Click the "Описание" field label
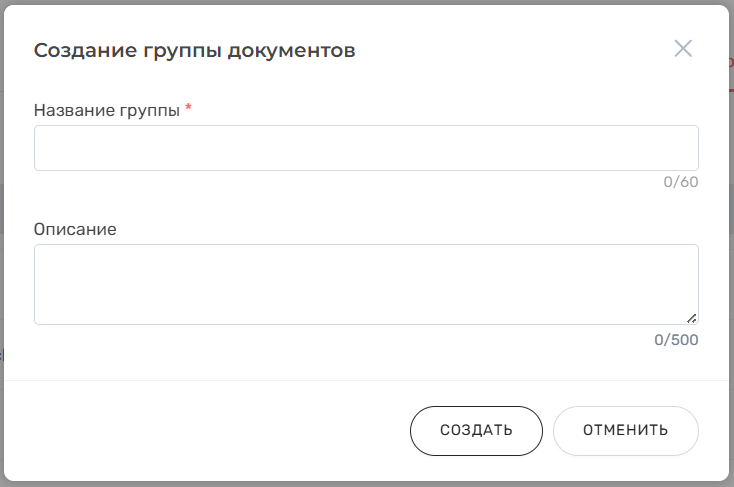This screenshot has width=734, height=487. click(75, 229)
